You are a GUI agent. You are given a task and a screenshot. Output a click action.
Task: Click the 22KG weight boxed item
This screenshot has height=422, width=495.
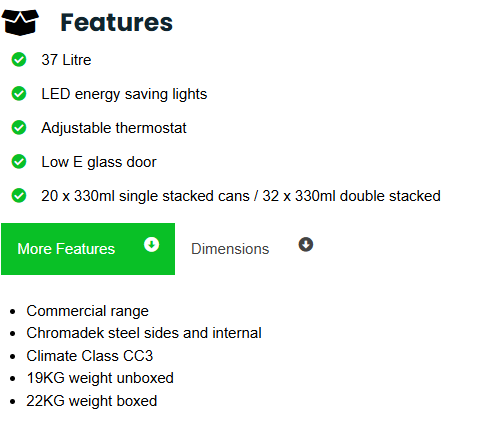coord(92,401)
